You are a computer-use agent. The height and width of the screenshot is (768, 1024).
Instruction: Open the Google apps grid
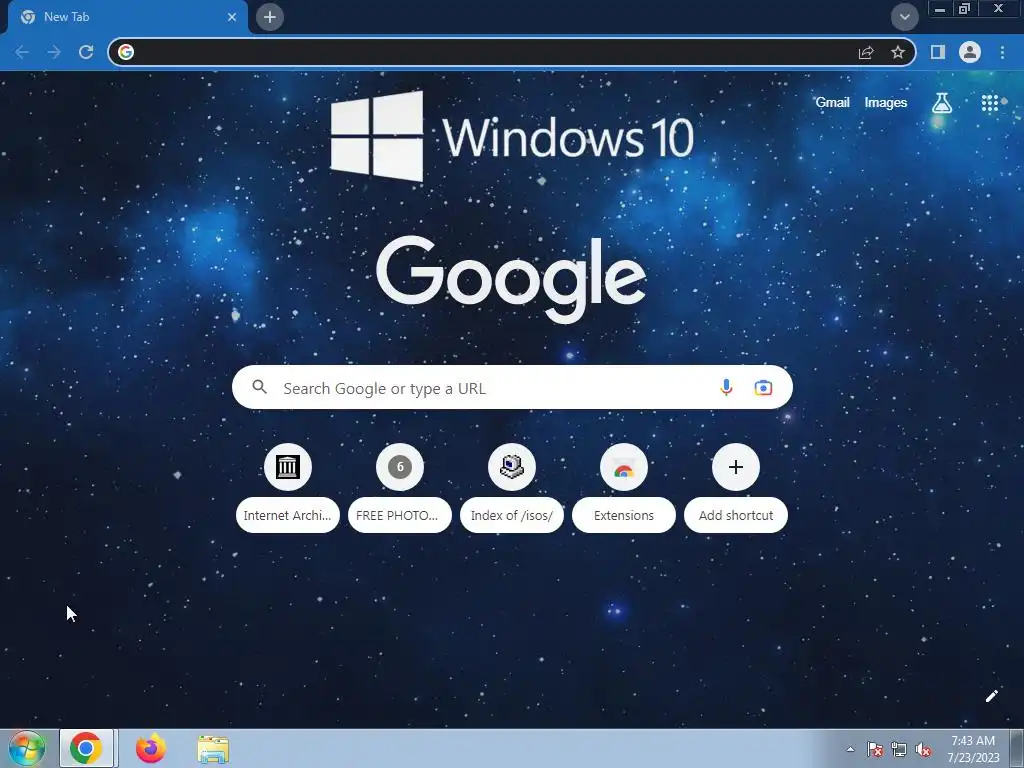990,103
